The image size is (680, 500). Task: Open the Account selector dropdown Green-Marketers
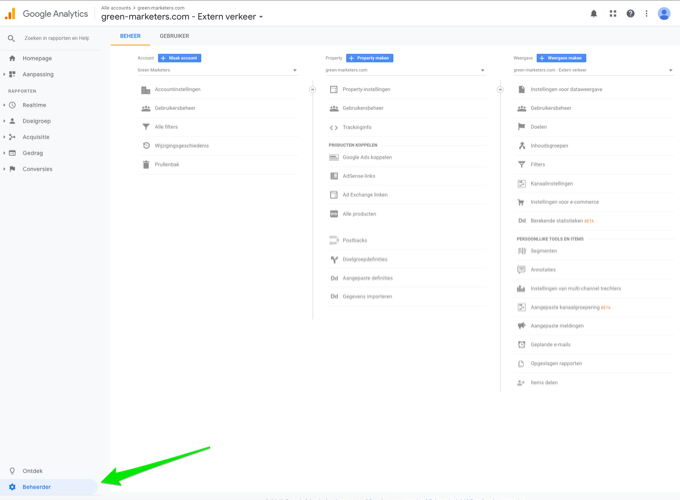tap(217, 70)
